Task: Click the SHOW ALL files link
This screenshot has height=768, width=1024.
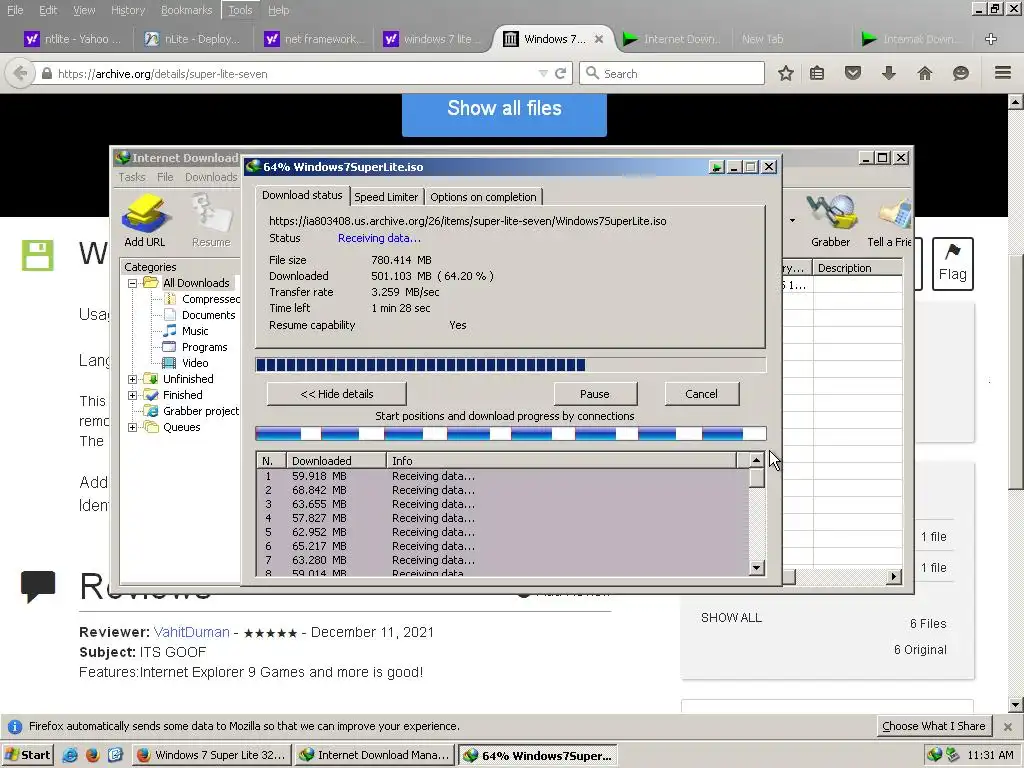Action: [731, 617]
